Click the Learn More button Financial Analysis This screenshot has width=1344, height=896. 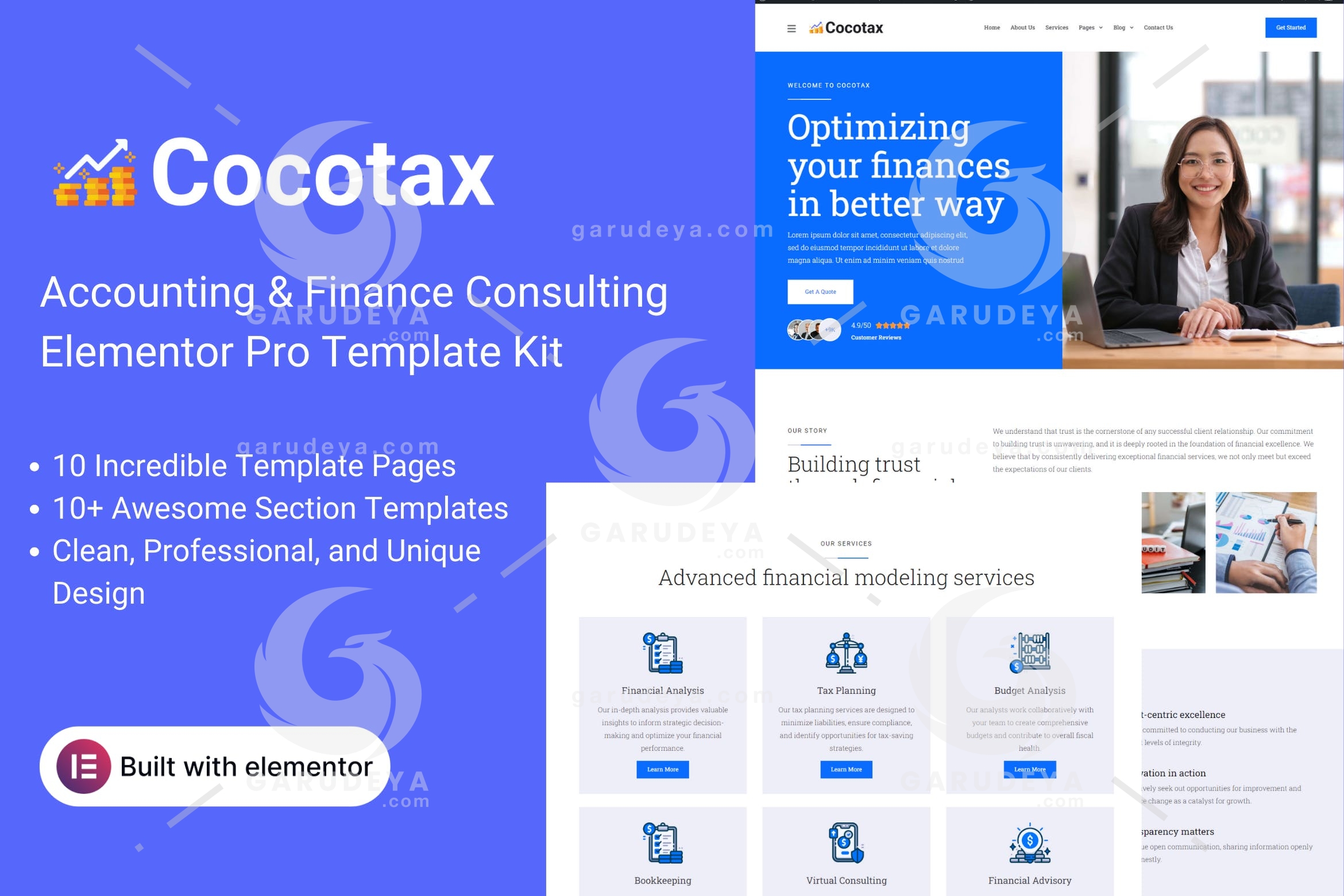[x=663, y=770]
